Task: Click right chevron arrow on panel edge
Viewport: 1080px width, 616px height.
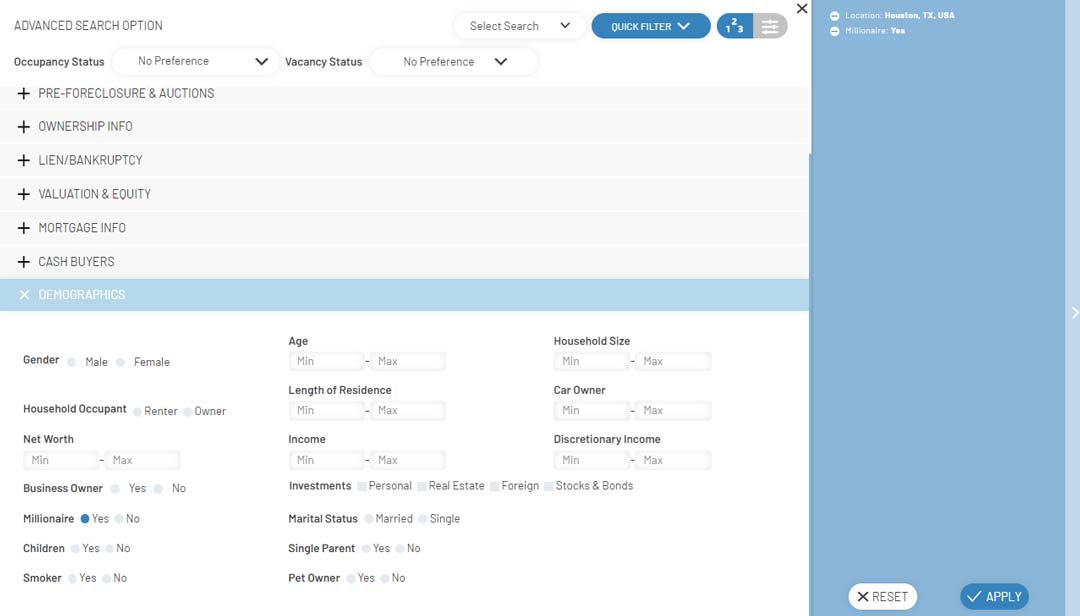Action: click(x=1074, y=313)
